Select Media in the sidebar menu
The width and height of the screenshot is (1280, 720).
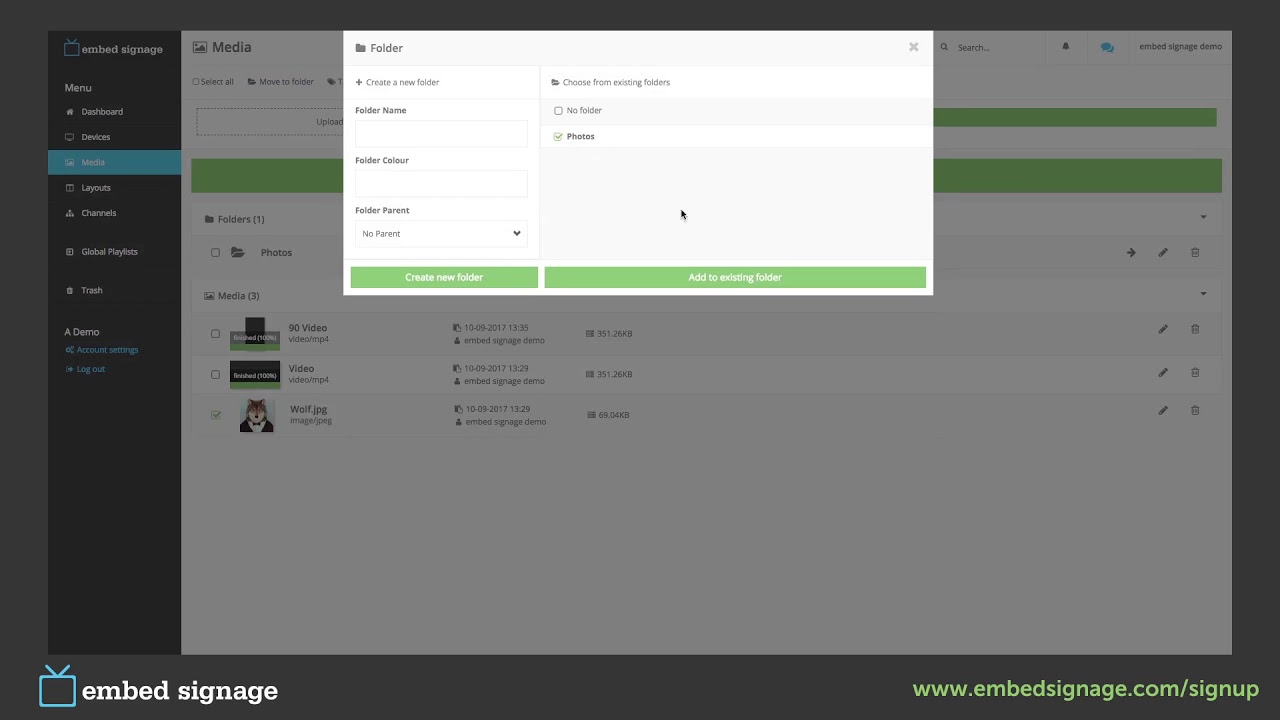point(114,162)
